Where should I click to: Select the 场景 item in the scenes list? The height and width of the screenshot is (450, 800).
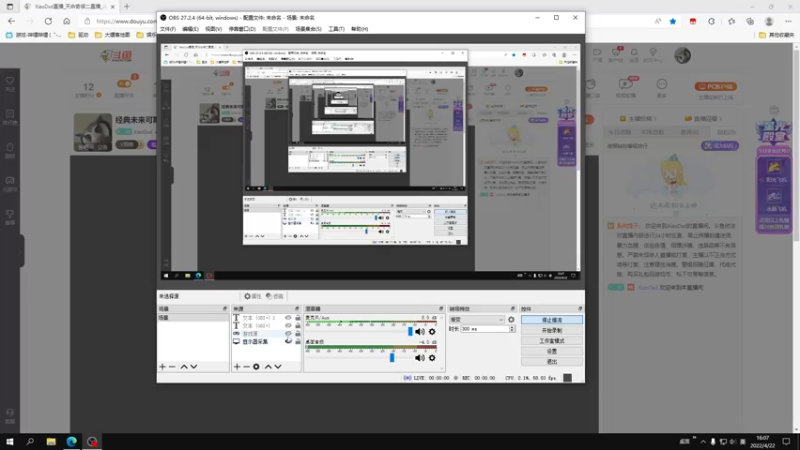point(193,317)
